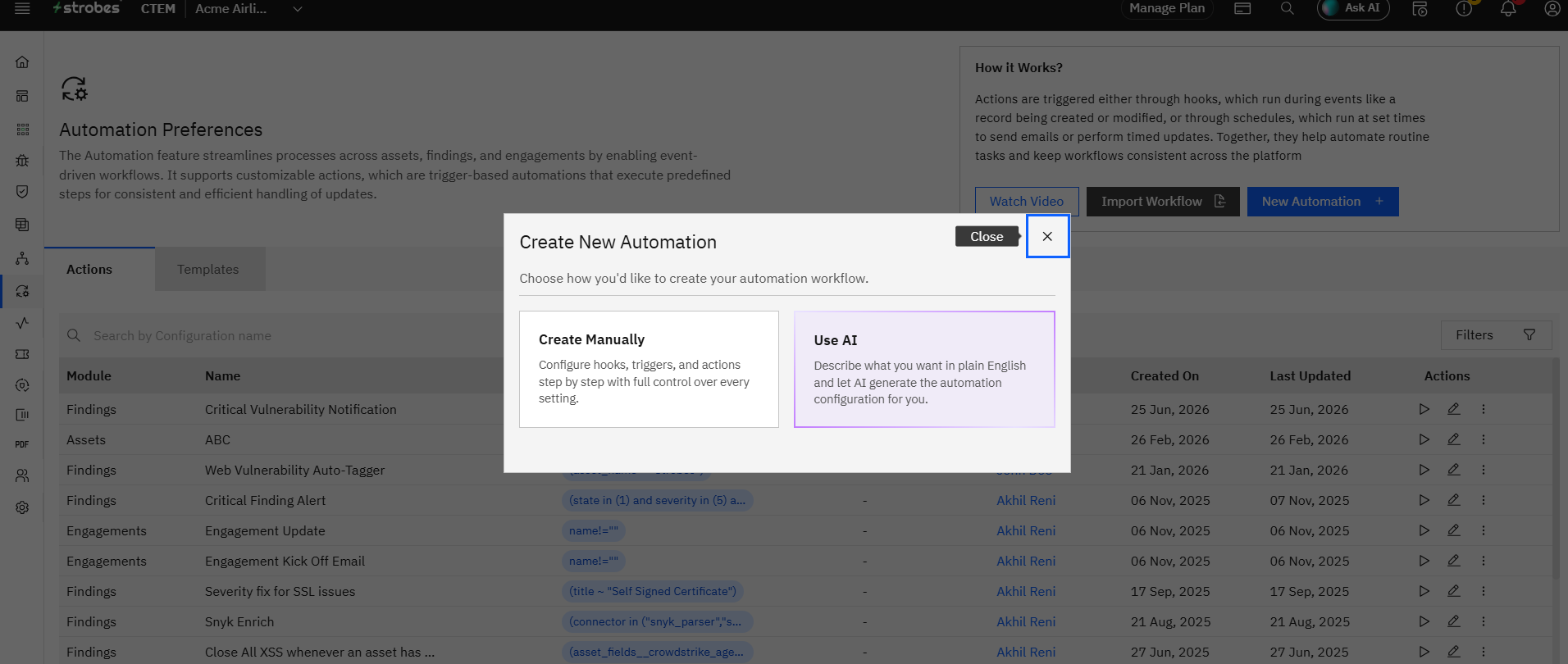
Task: Edit the Engagement Update automation
Action: tap(1454, 530)
